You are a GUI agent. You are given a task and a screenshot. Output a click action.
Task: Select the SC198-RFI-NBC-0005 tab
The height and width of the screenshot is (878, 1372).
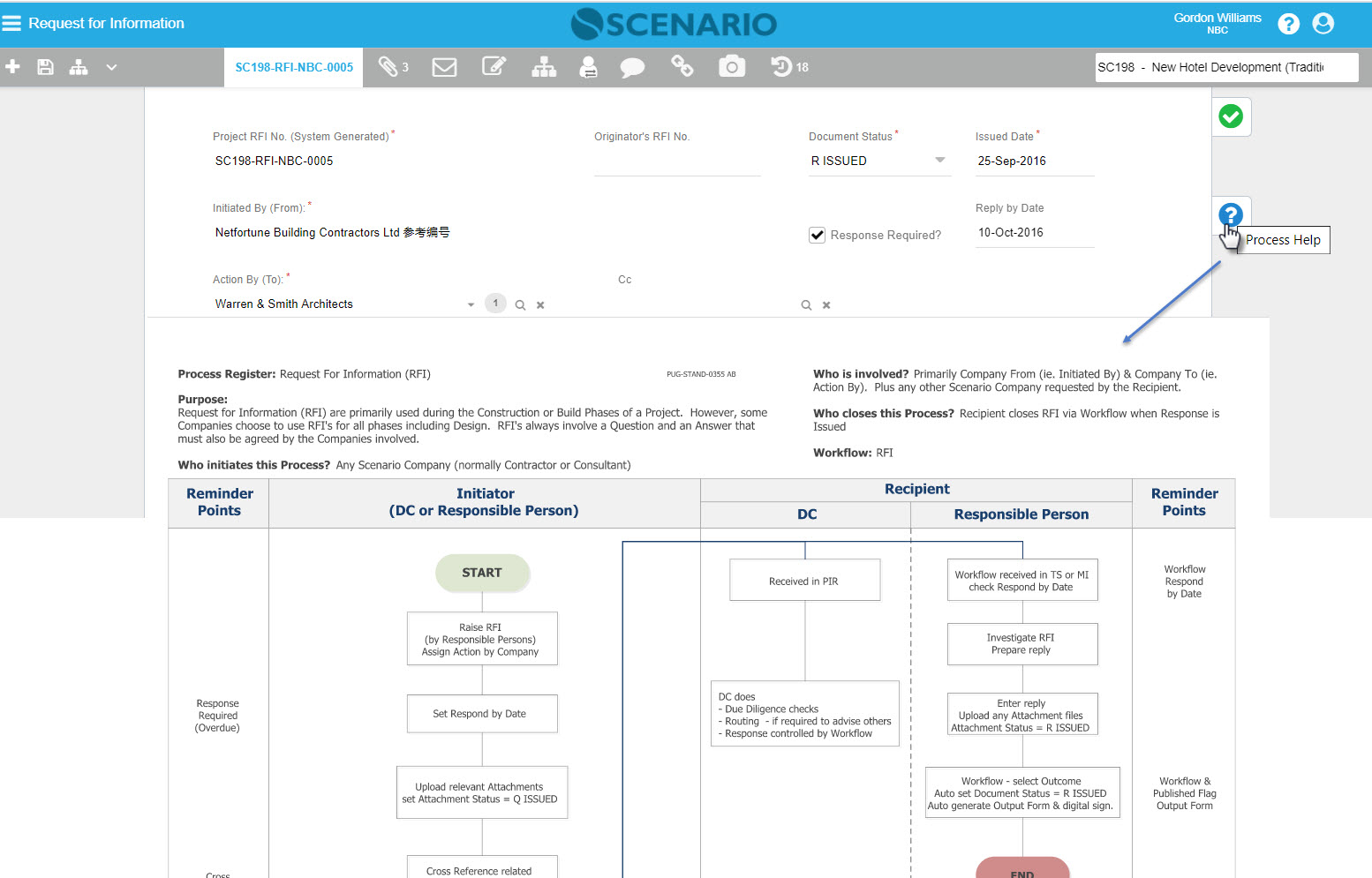point(294,67)
